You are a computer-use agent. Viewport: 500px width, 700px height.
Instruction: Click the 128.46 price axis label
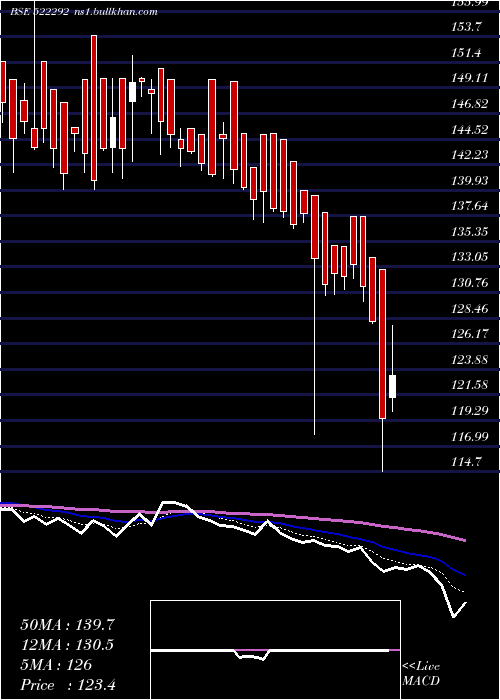tap(469, 308)
